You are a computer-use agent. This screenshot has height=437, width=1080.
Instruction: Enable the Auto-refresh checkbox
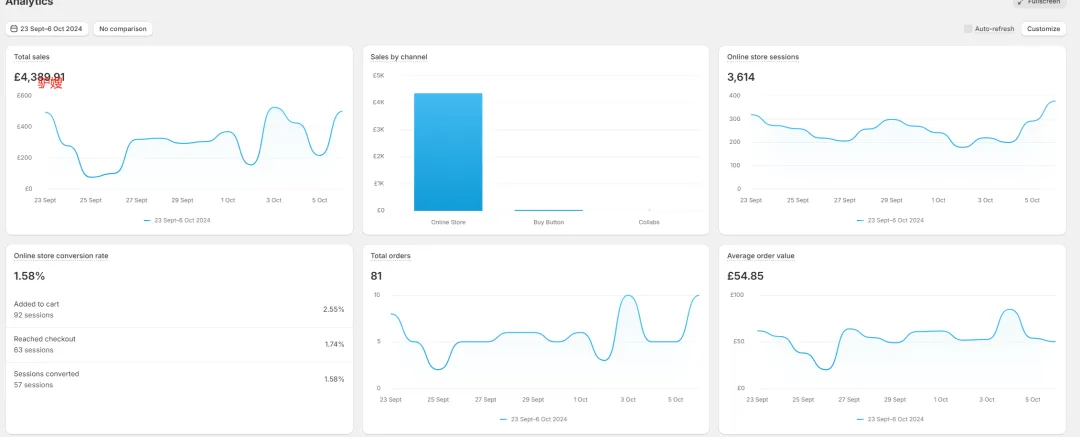click(968, 29)
